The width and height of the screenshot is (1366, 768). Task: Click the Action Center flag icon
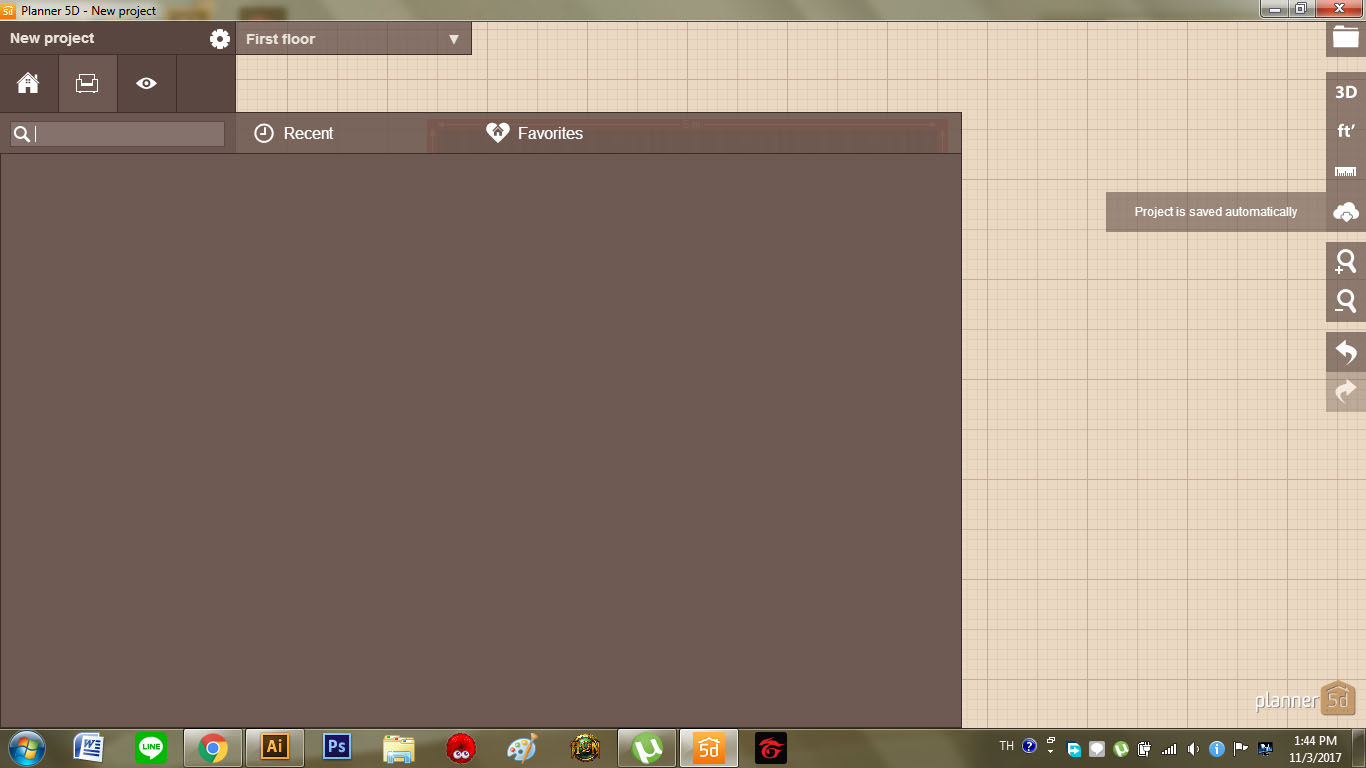pyautogui.click(x=1241, y=748)
